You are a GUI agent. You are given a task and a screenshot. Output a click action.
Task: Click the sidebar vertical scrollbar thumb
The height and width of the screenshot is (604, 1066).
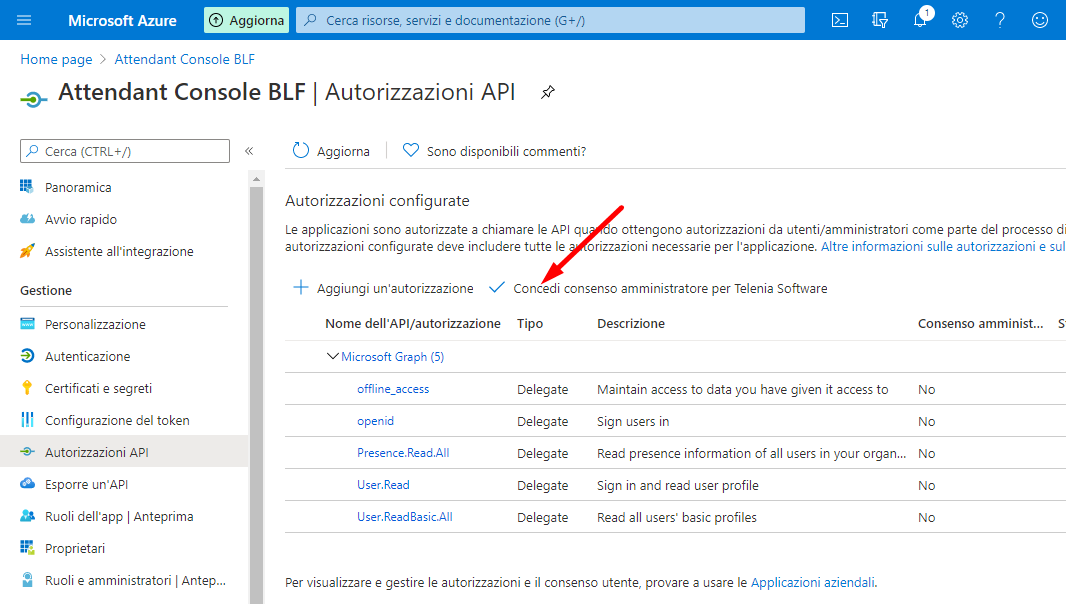point(256,395)
